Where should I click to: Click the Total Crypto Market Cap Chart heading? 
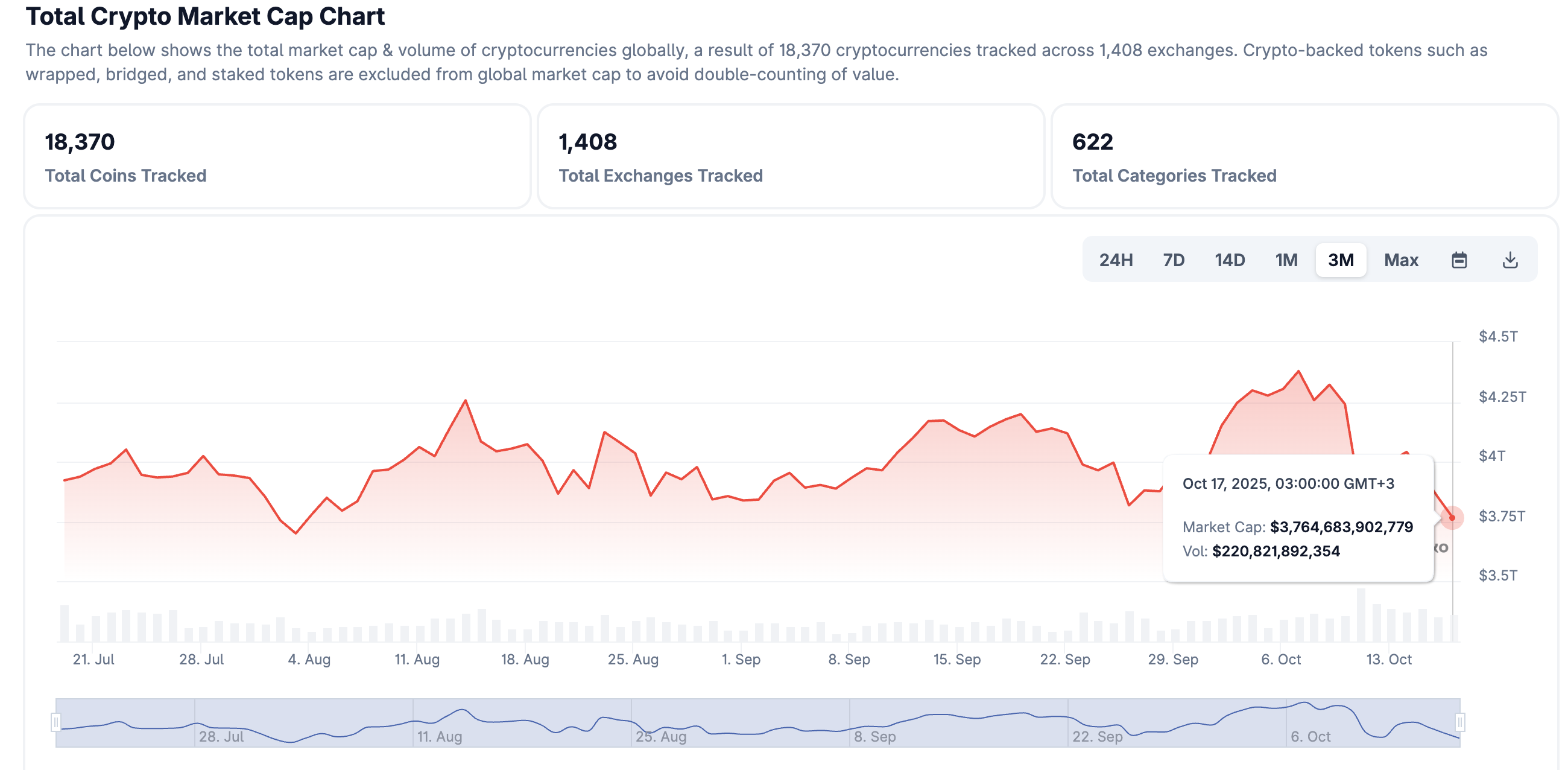click(x=205, y=16)
